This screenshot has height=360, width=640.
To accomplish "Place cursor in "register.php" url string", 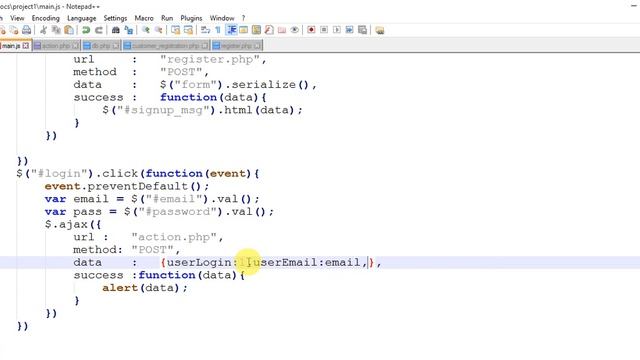I will 210,59.
